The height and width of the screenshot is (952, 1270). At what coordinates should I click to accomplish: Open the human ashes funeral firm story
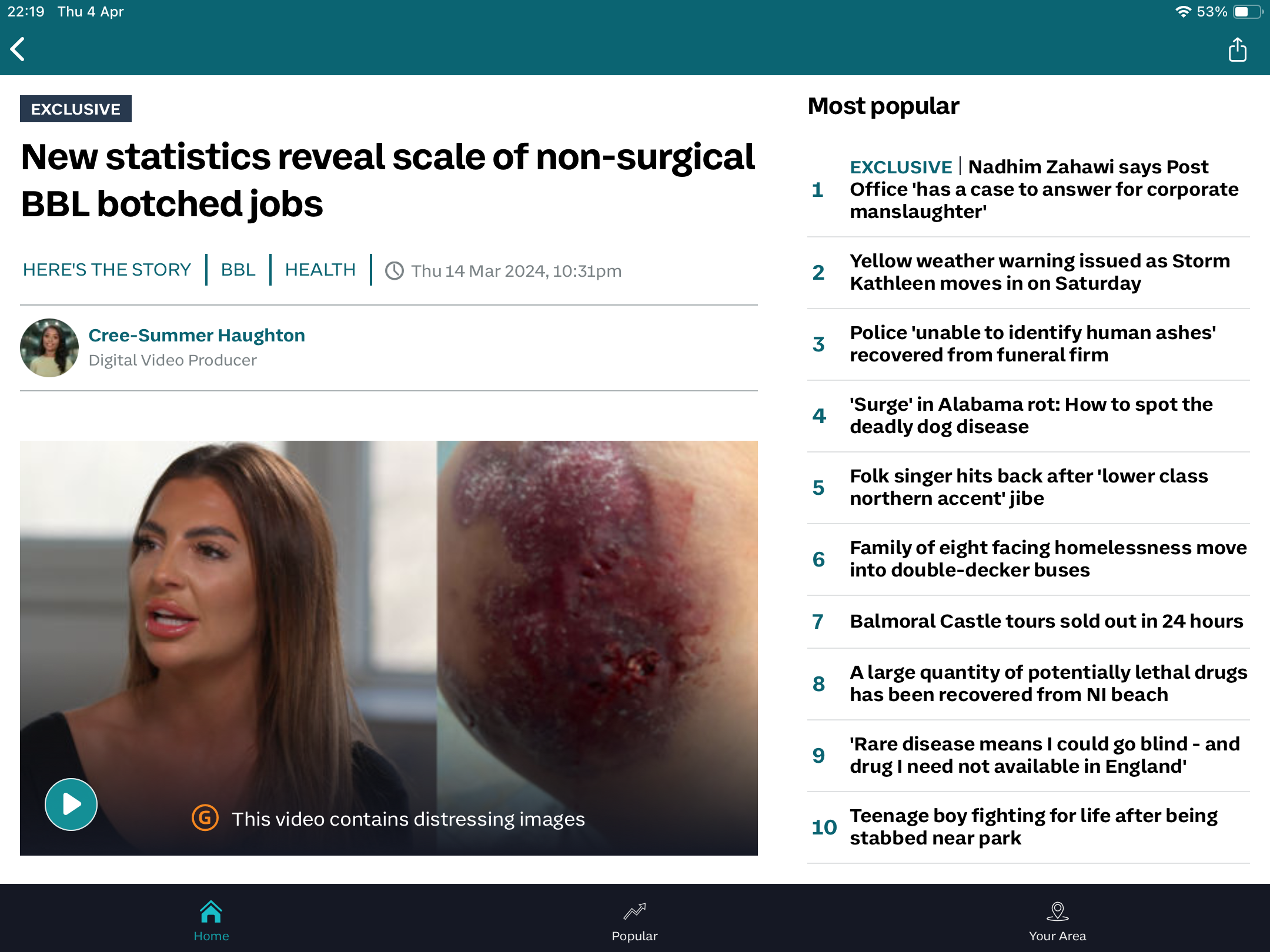tap(1028, 344)
